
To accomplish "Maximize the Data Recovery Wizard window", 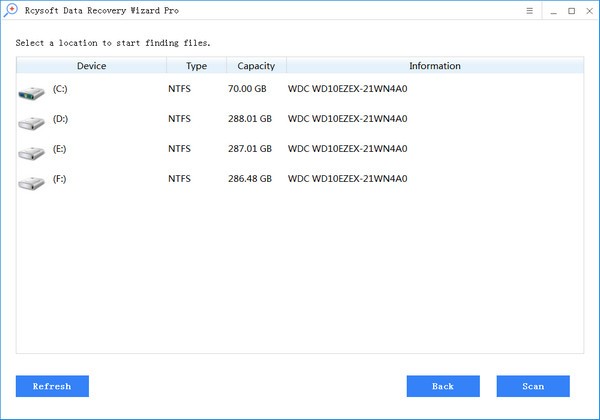I will pos(571,11).
